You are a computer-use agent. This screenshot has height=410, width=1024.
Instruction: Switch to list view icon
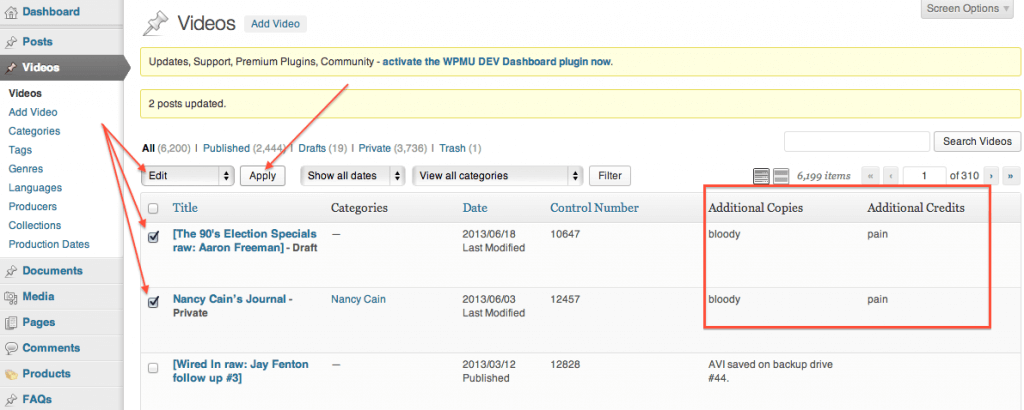click(761, 176)
